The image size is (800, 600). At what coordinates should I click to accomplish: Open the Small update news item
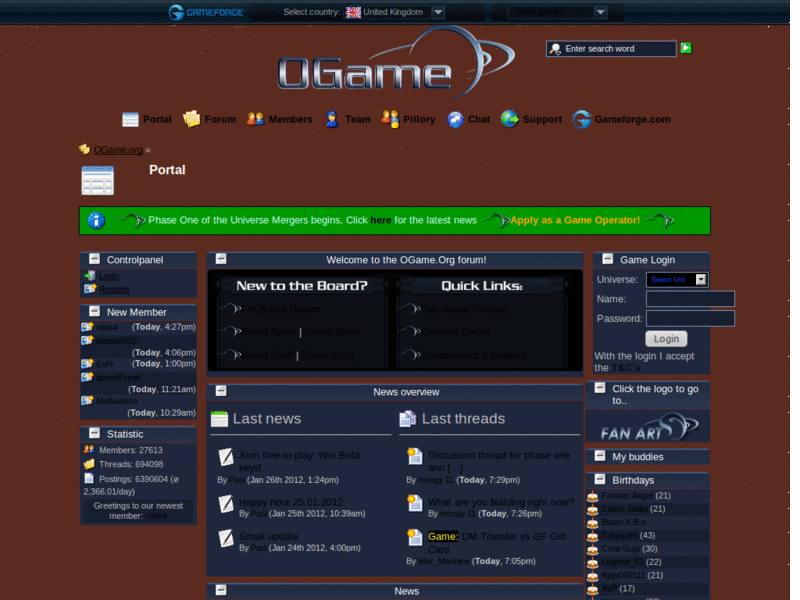click(x=268, y=536)
